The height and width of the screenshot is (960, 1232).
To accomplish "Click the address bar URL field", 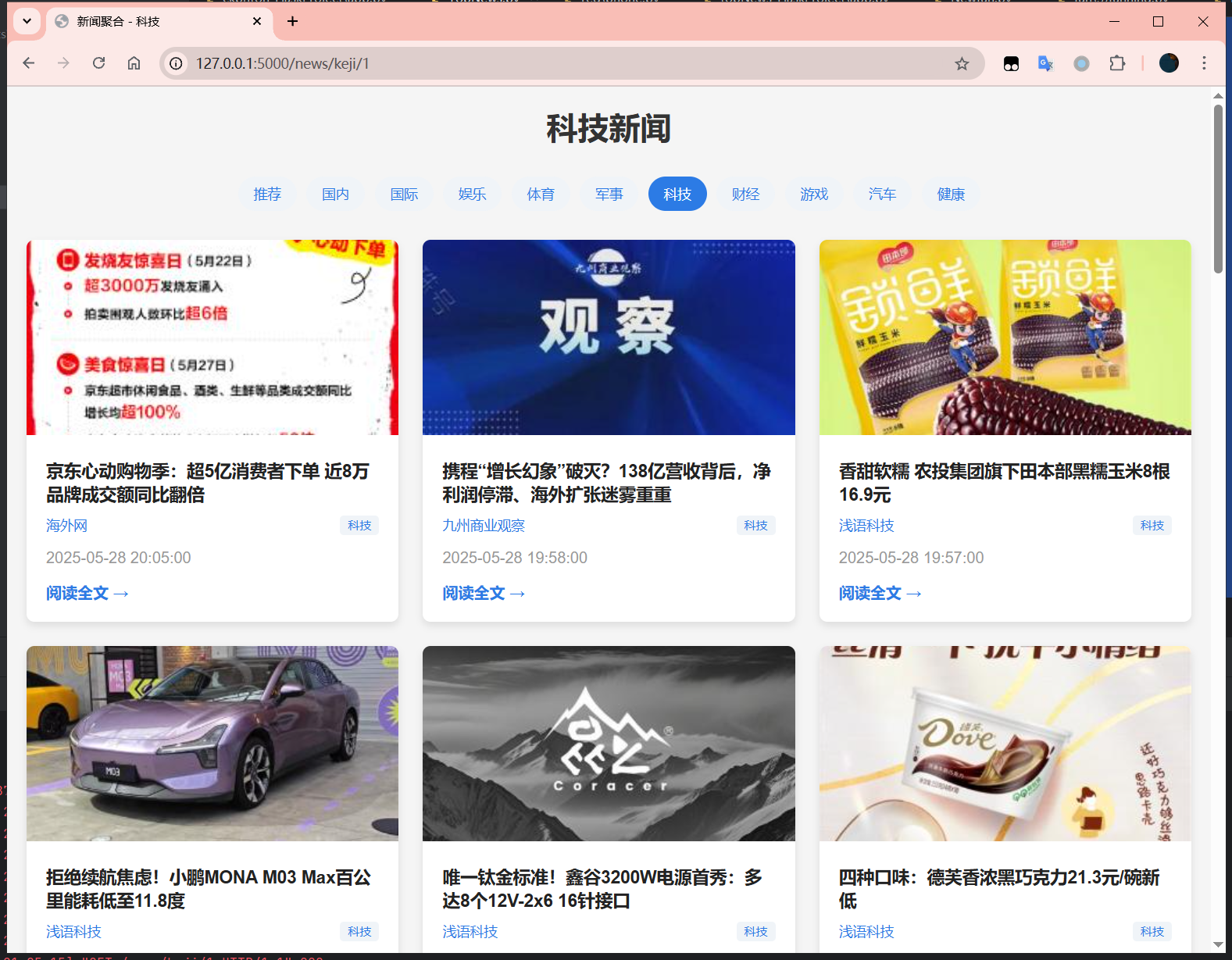I will click(547, 63).
